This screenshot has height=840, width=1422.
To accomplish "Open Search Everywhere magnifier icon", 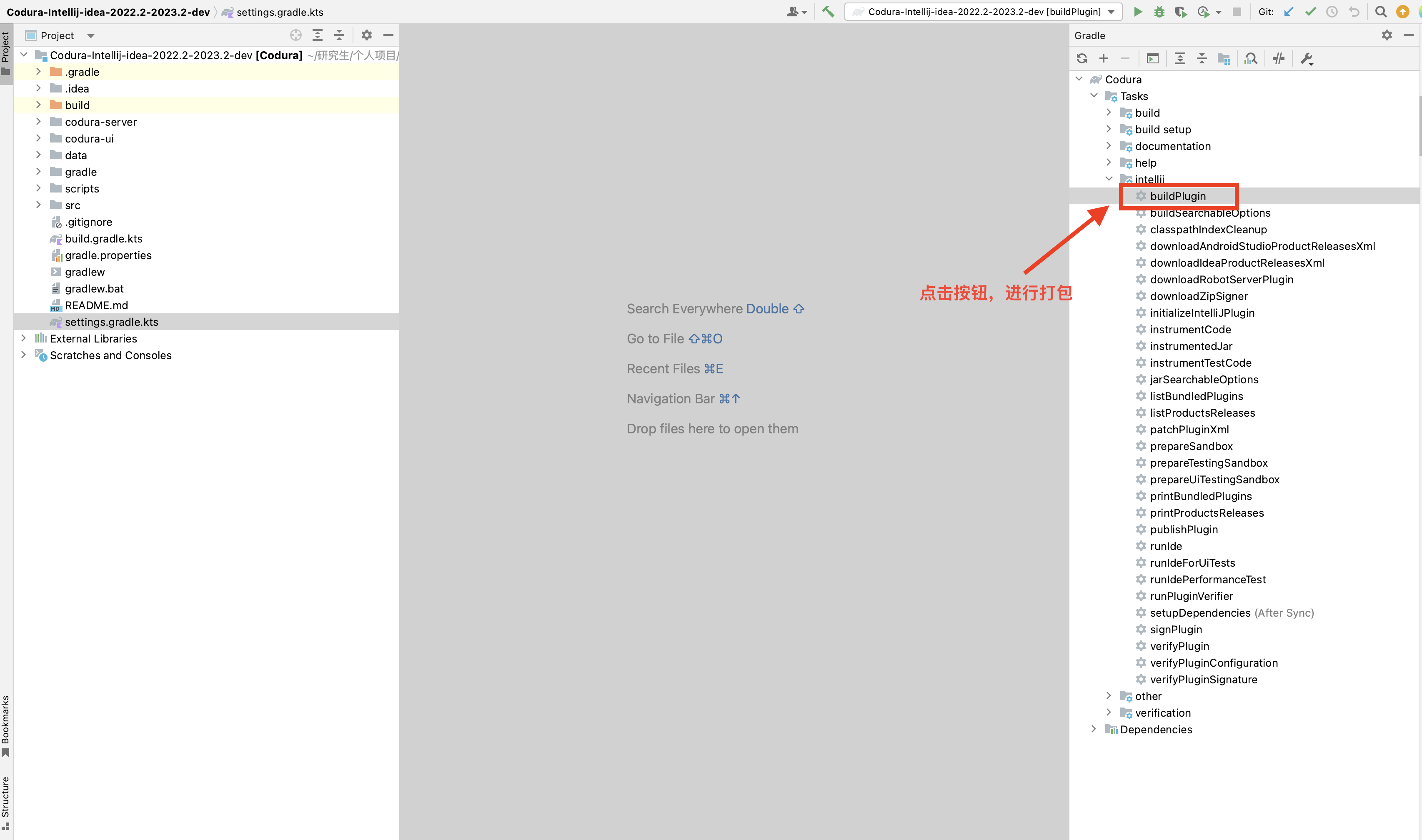I will tap(1381, 11).
